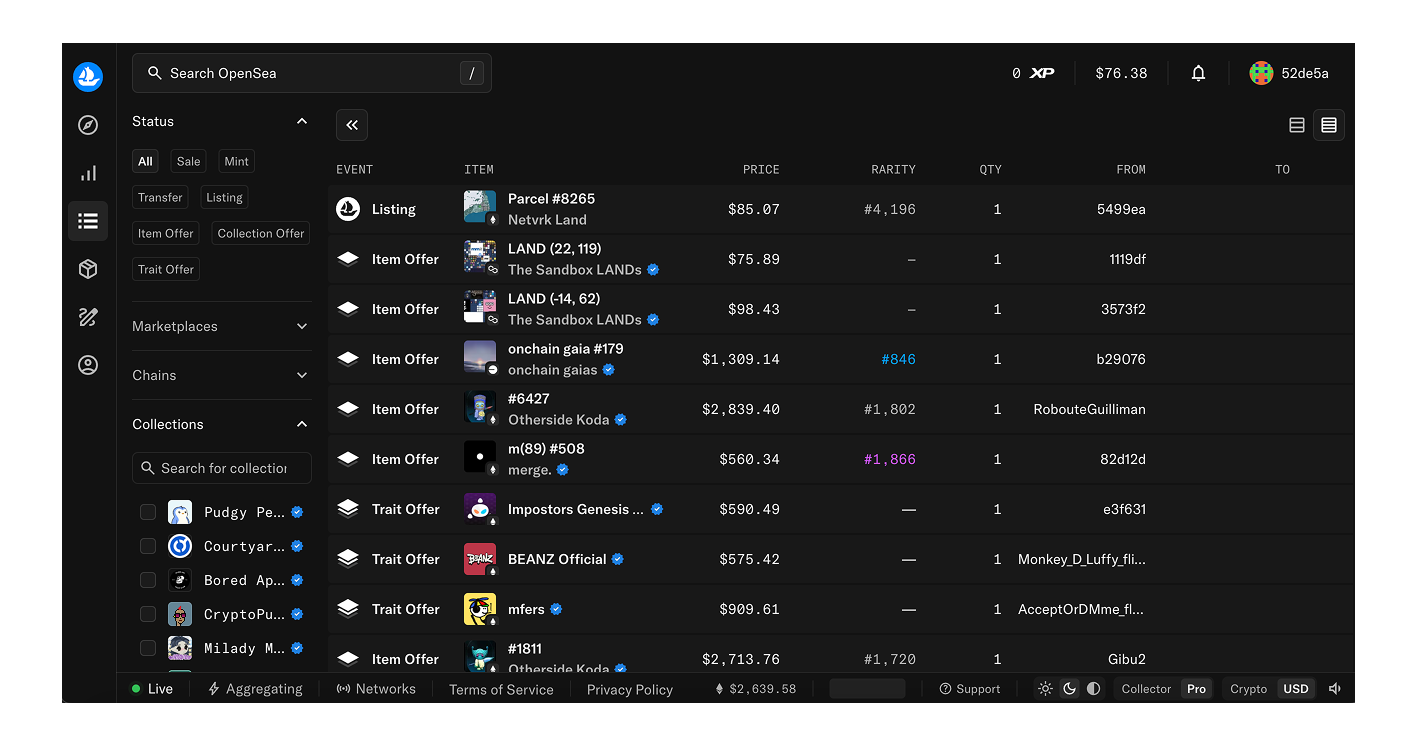Open the Studio pencil icon in sidebar
Screen dimensions: 1417x746
coord(88,317)
